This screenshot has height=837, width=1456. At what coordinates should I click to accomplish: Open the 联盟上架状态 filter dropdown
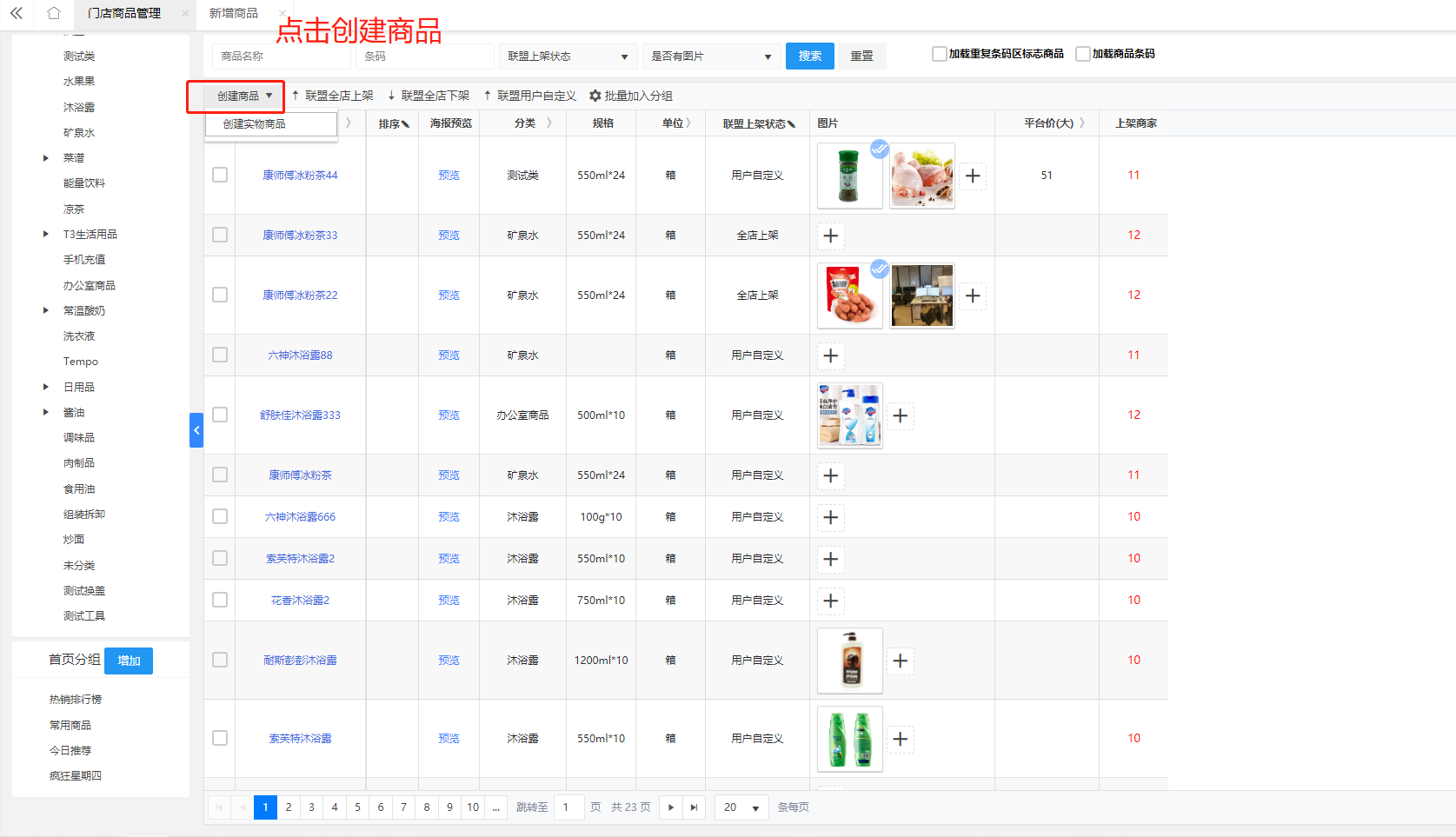568,56
